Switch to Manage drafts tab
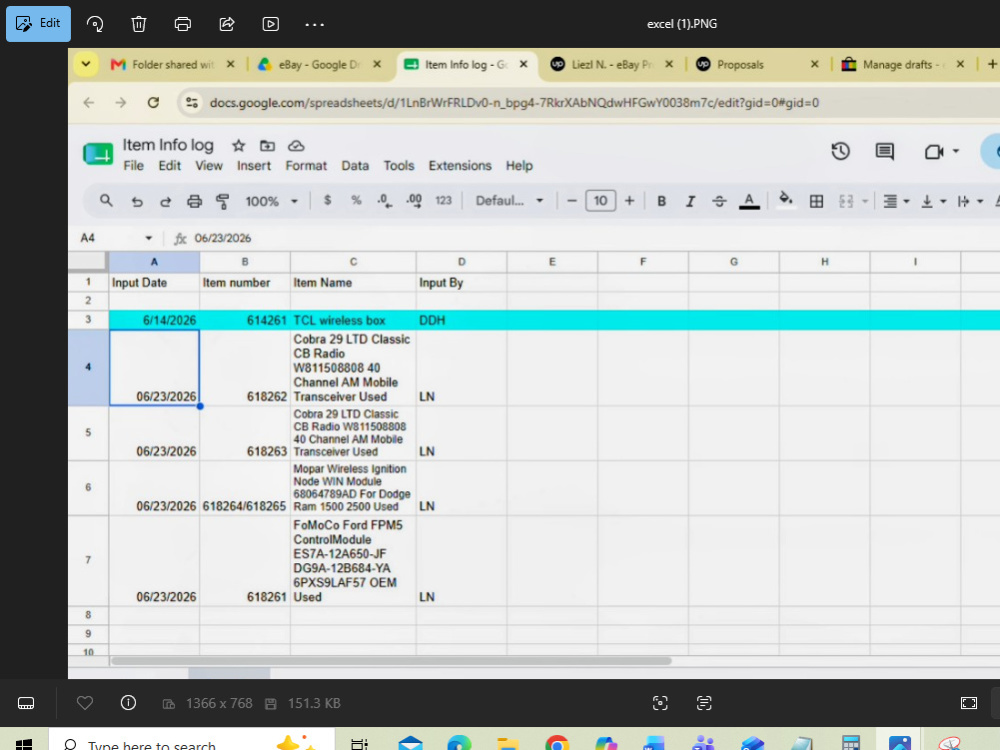The height and width of the screenshot is (750, 1000). point(903,64)
